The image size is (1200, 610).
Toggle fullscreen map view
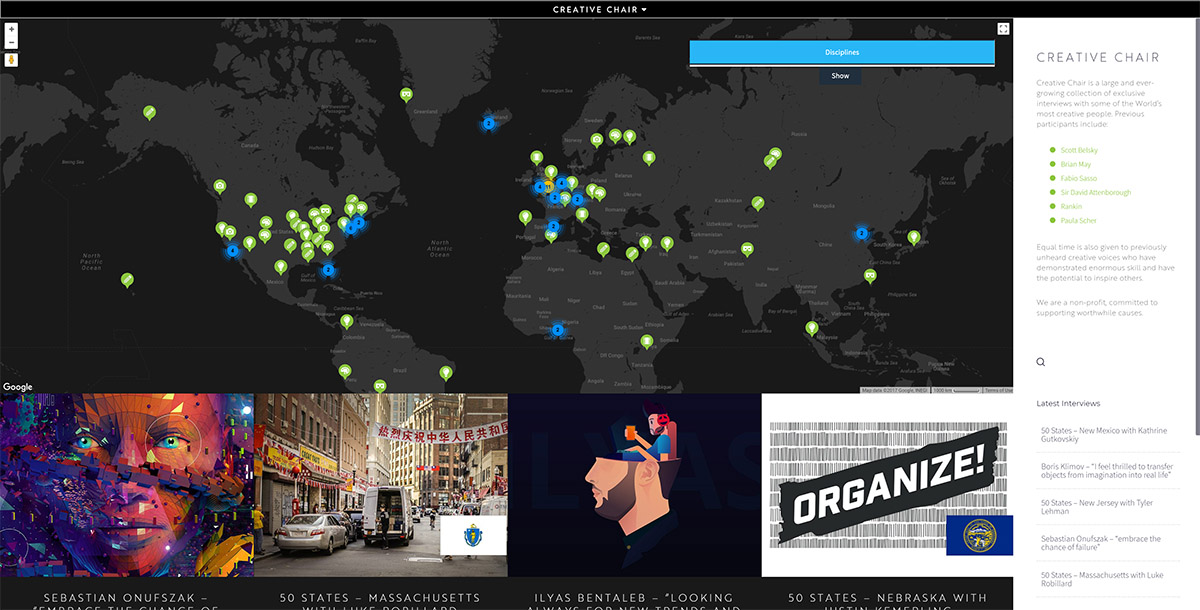click(x=1003, y=30)
